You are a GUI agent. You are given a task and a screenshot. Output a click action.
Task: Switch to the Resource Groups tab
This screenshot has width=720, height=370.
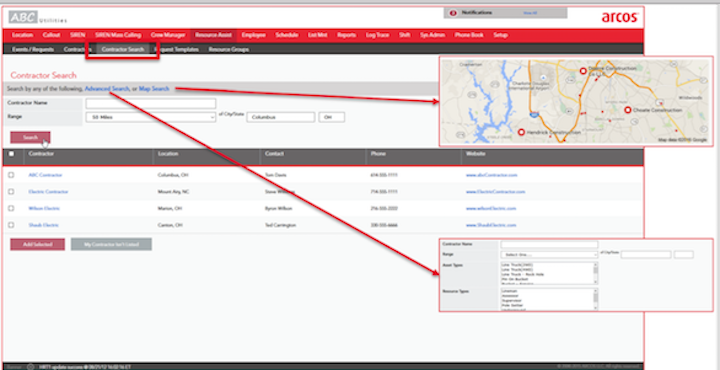tap(229, 50)
